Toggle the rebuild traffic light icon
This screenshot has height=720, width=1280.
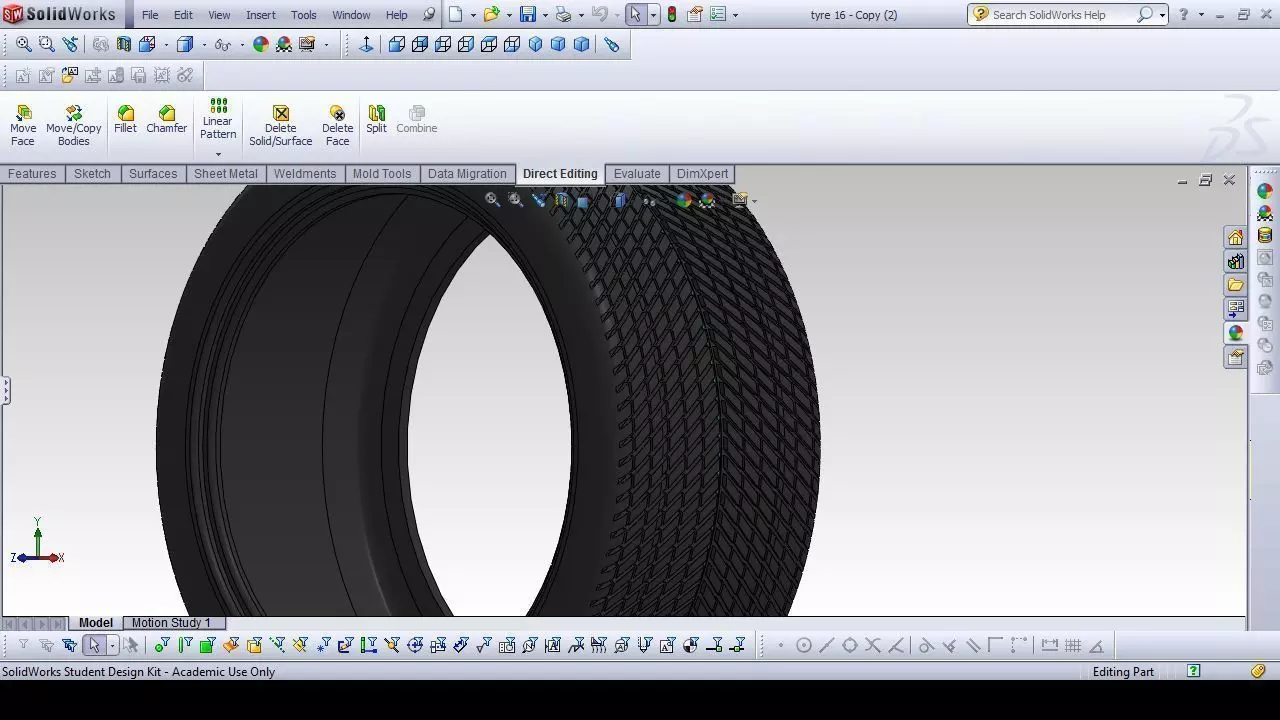tap(672, 14)
